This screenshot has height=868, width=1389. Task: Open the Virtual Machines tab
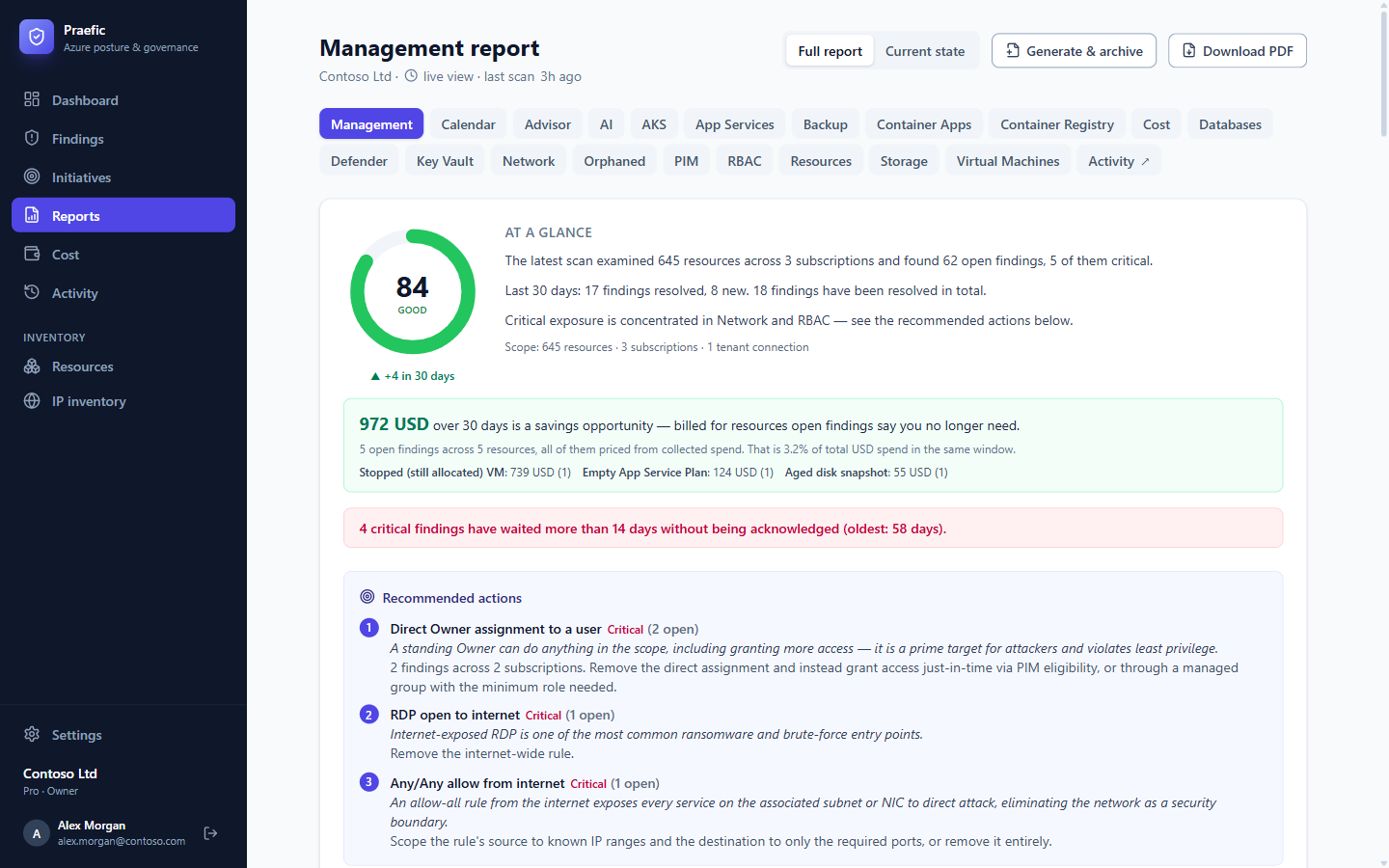(x=1008, y=161)
